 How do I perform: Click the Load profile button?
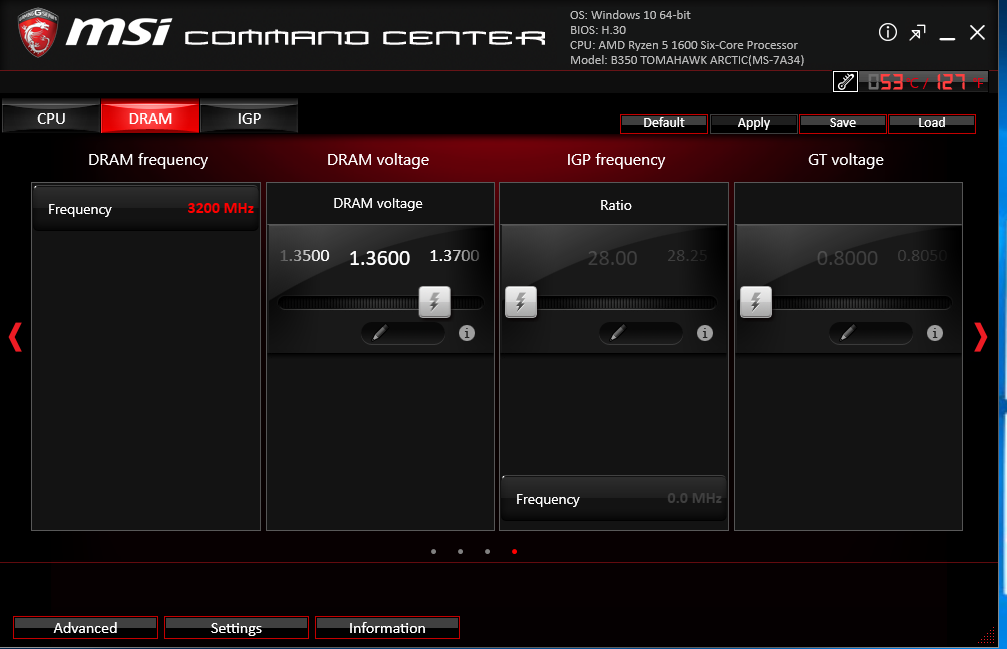[932, 123]
